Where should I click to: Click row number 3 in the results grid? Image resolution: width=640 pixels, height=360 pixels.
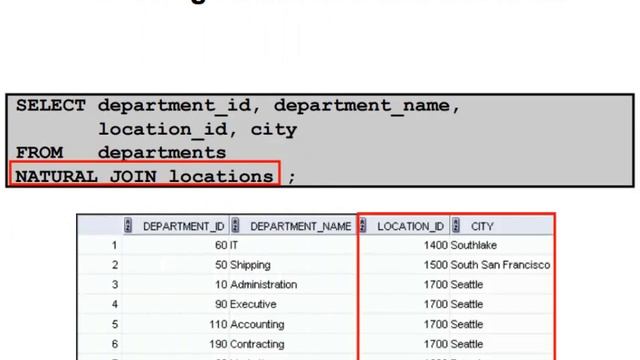(x=115, y=284)
